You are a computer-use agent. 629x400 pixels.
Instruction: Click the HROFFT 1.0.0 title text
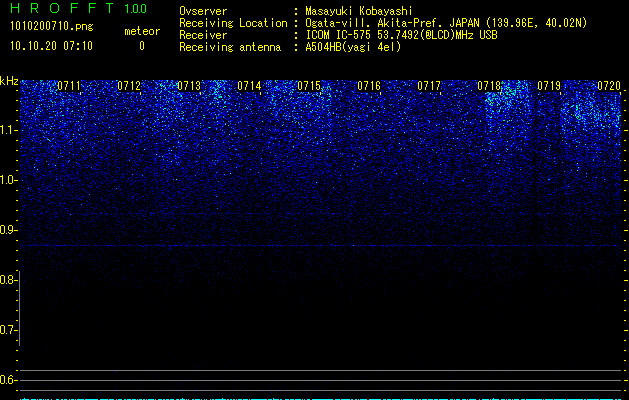point(79,8)
